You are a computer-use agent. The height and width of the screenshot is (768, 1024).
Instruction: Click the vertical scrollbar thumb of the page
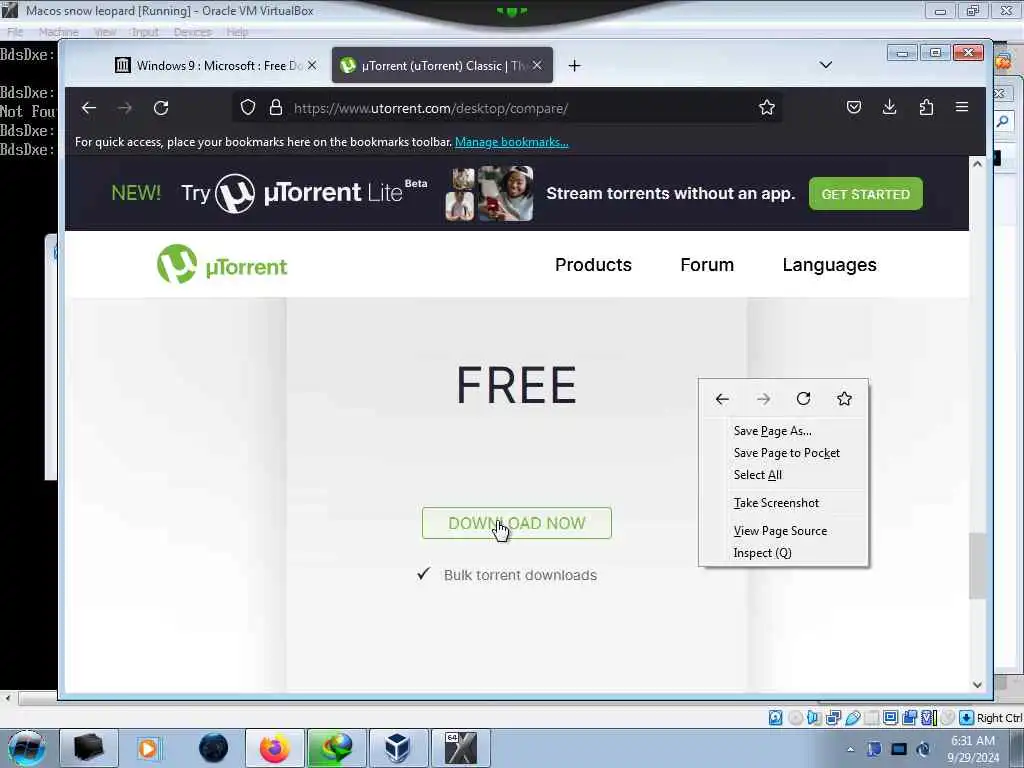pyautogui.click(x=977, y=566)
